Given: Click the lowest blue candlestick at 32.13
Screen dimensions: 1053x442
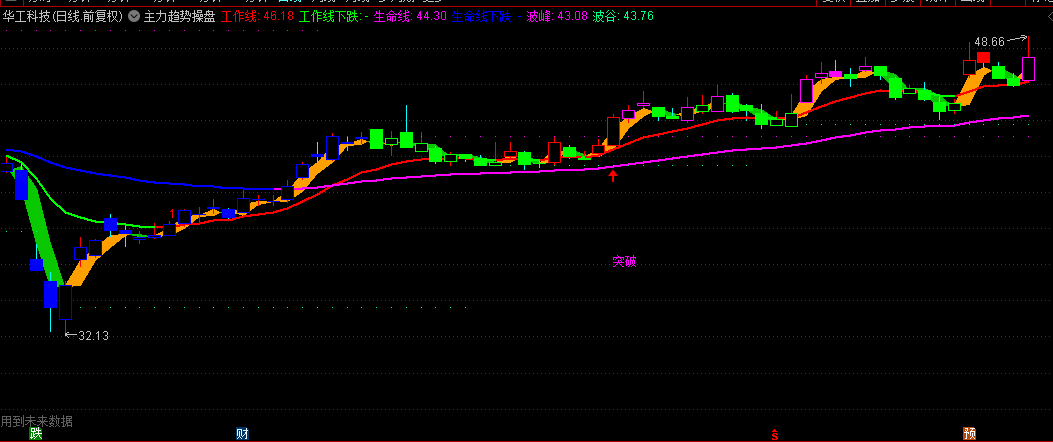Looking at the screenshot, I should coord(65,302).
